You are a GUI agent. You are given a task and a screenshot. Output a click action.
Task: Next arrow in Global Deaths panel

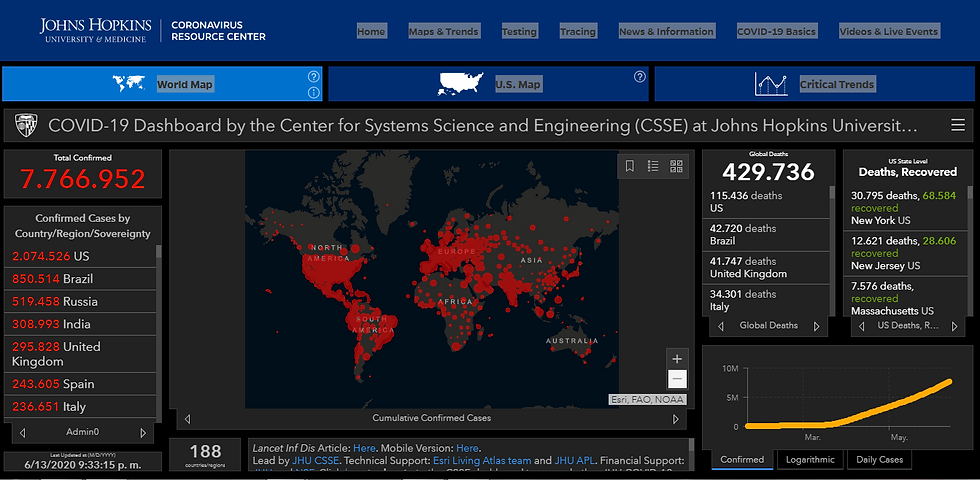pyautogui.click(x=816, y=326)
